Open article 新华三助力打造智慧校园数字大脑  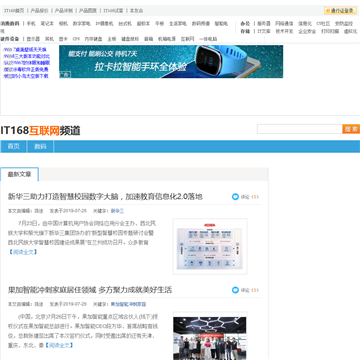tap(105, 197)
